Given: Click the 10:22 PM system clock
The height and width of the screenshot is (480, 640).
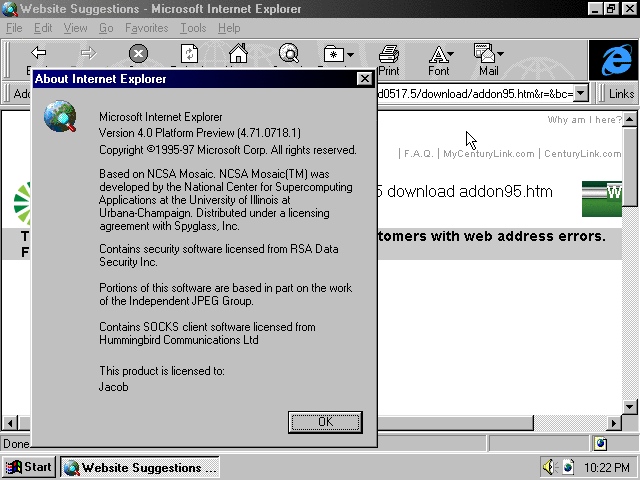Looking at the screenshot, I should pos(607,467).
